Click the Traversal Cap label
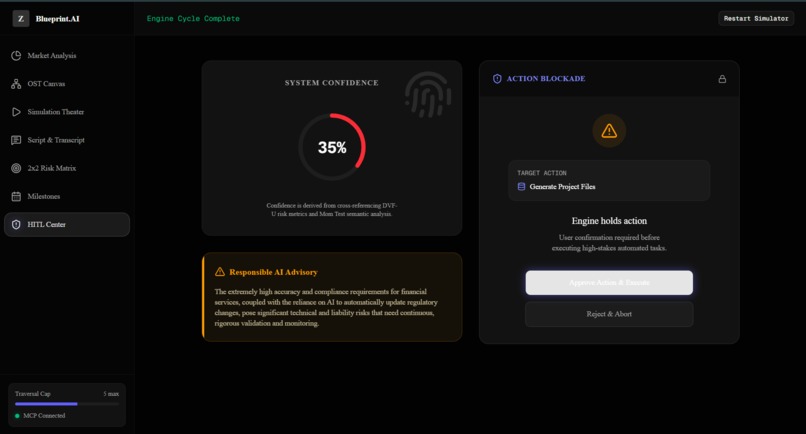 tap(32, 394)
